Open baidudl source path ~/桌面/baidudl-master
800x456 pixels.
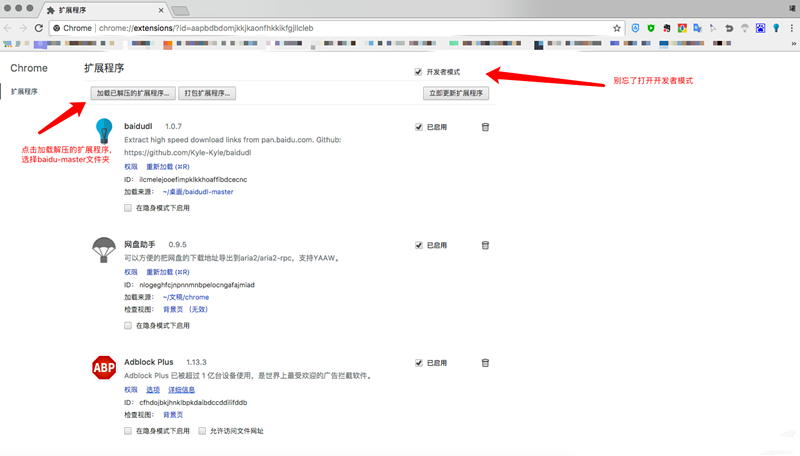pos(198,192)
